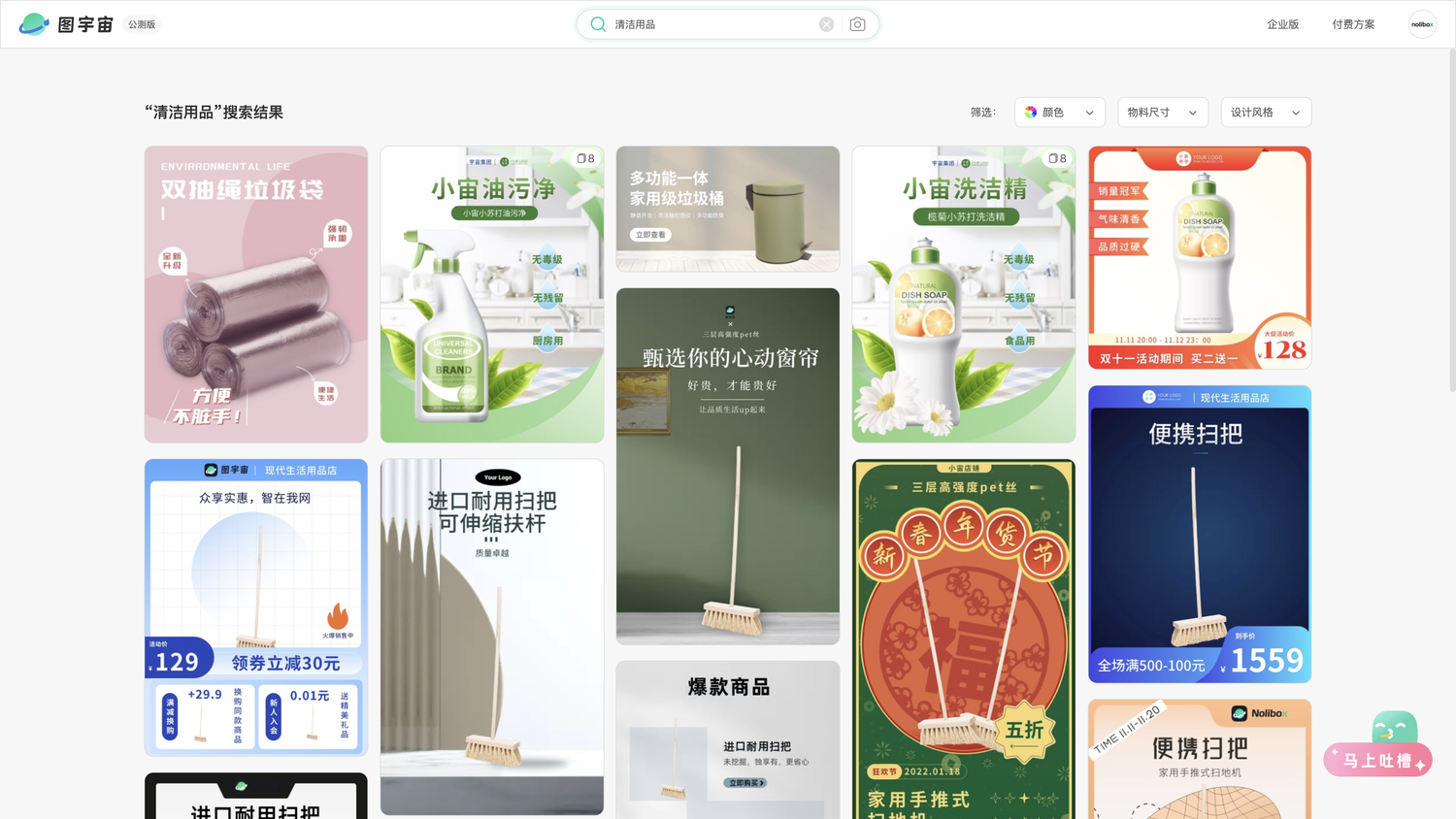Open the 多功能一体家用级垃圾桶 banner template

click(728, 209)
